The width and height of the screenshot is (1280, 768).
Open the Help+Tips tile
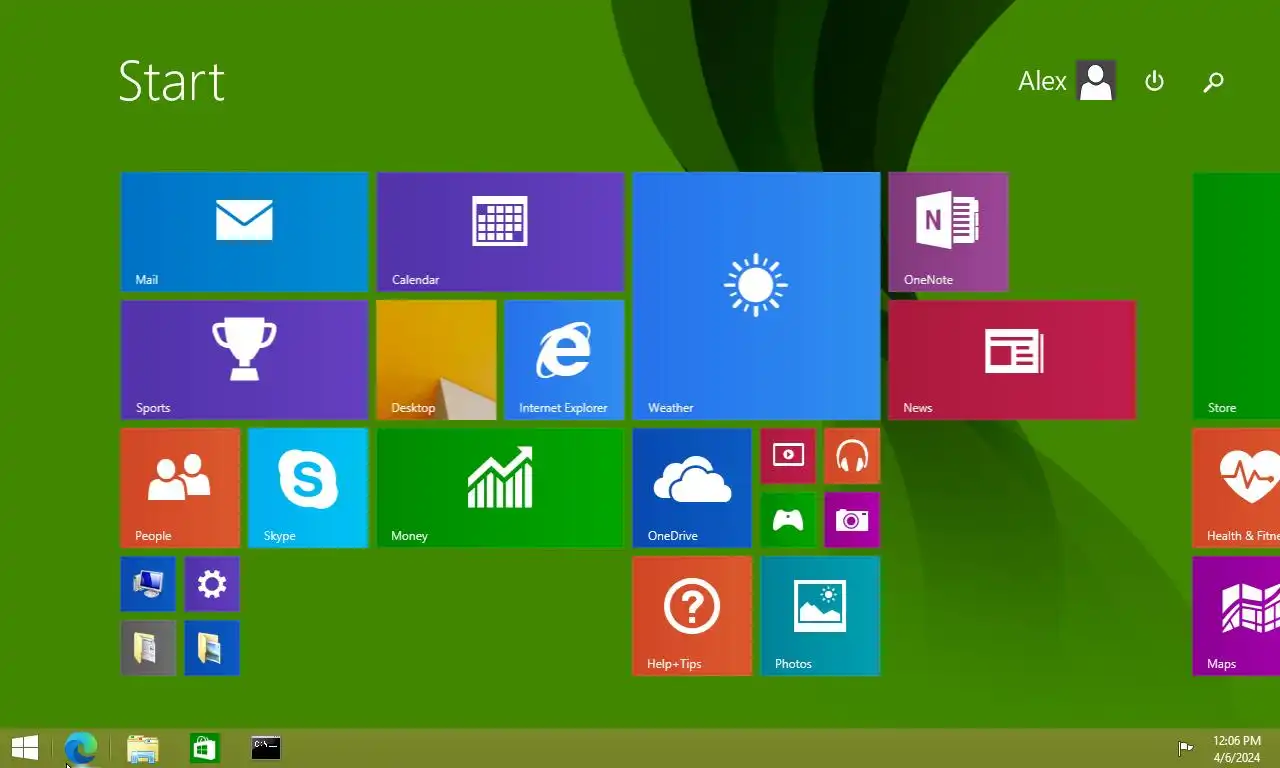pos(692,616)
